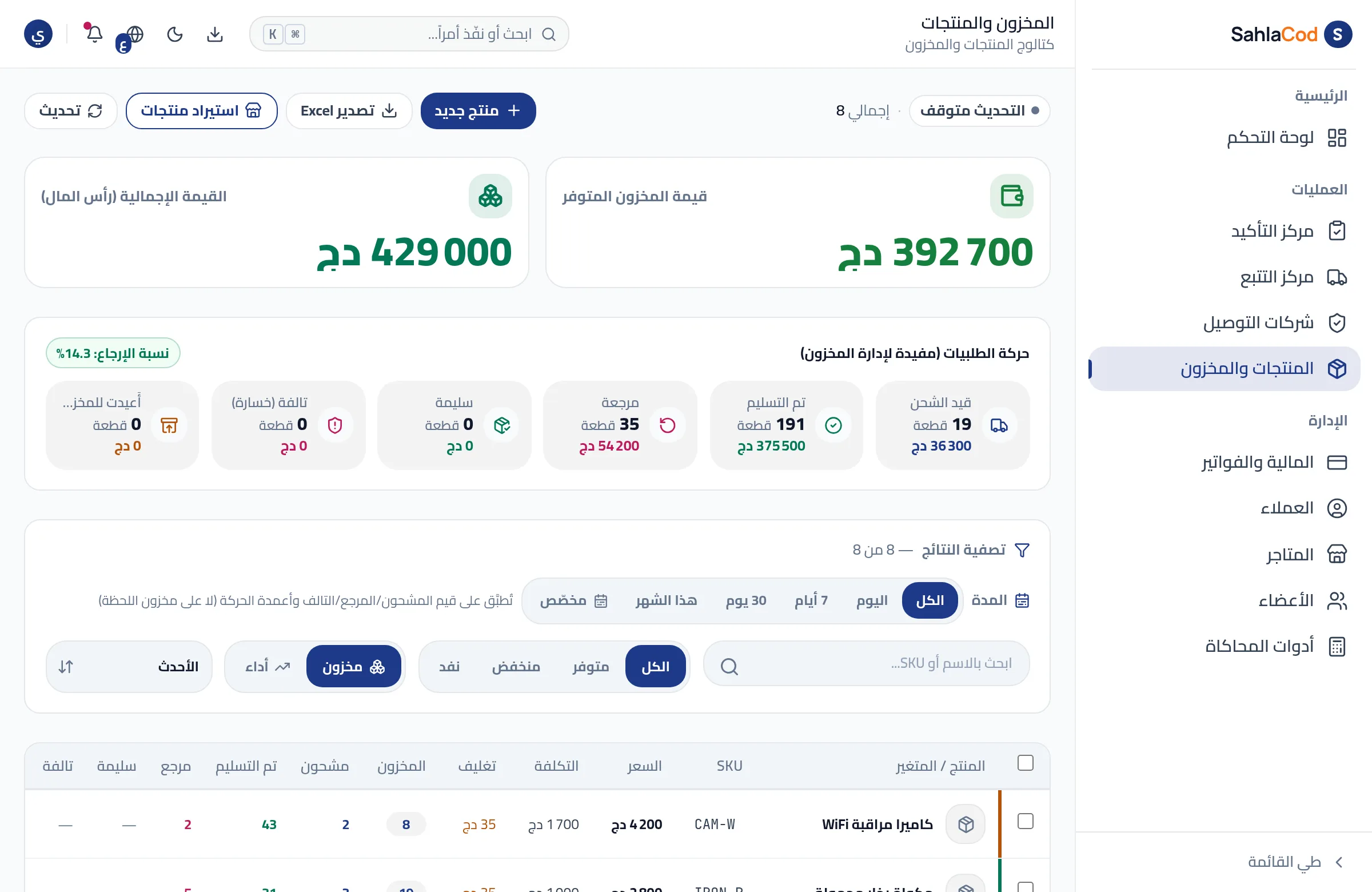Select الكل stock filter

[x=656, y=667]
